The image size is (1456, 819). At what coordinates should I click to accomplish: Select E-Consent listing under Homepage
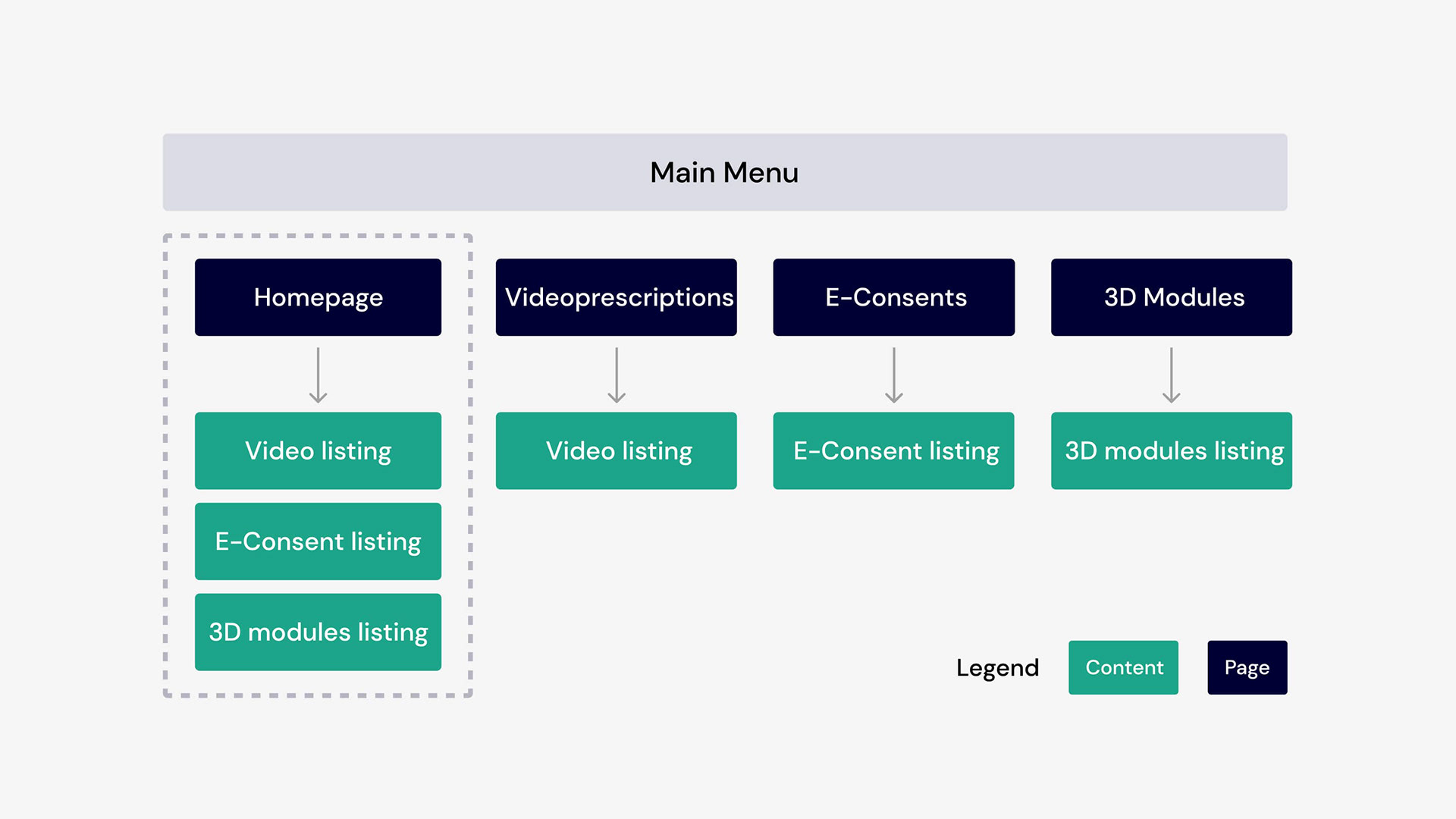point(318,541)
